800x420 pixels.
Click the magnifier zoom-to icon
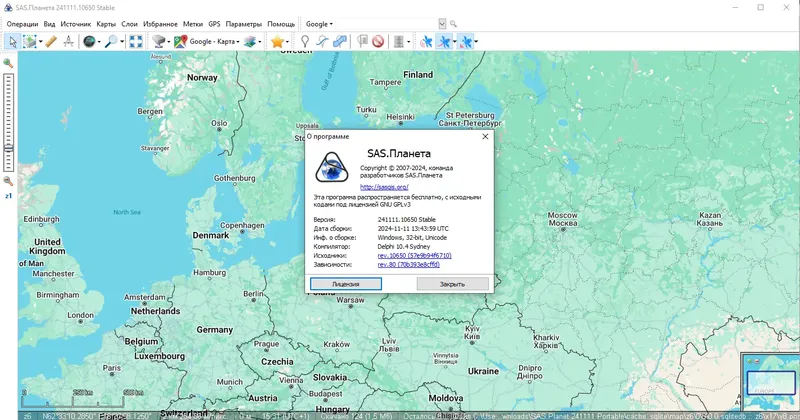pos(111,41)
